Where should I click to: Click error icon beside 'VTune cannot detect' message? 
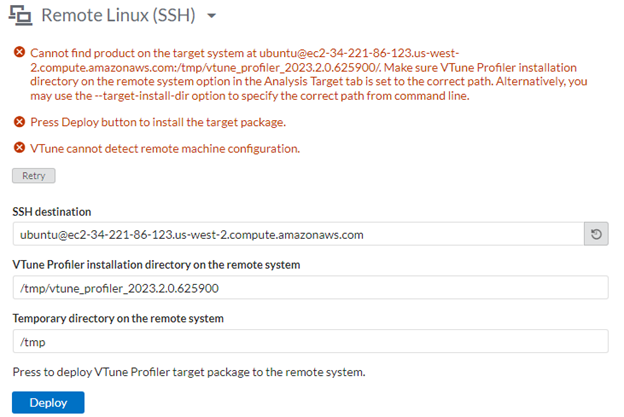point(18,148)
